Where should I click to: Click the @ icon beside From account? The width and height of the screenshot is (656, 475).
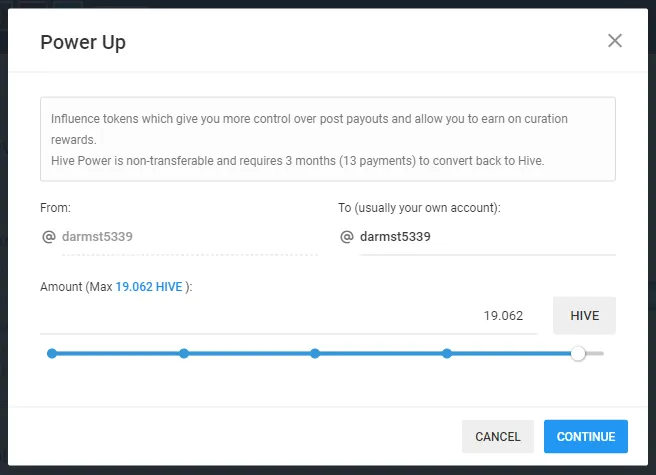coord(48,237)
